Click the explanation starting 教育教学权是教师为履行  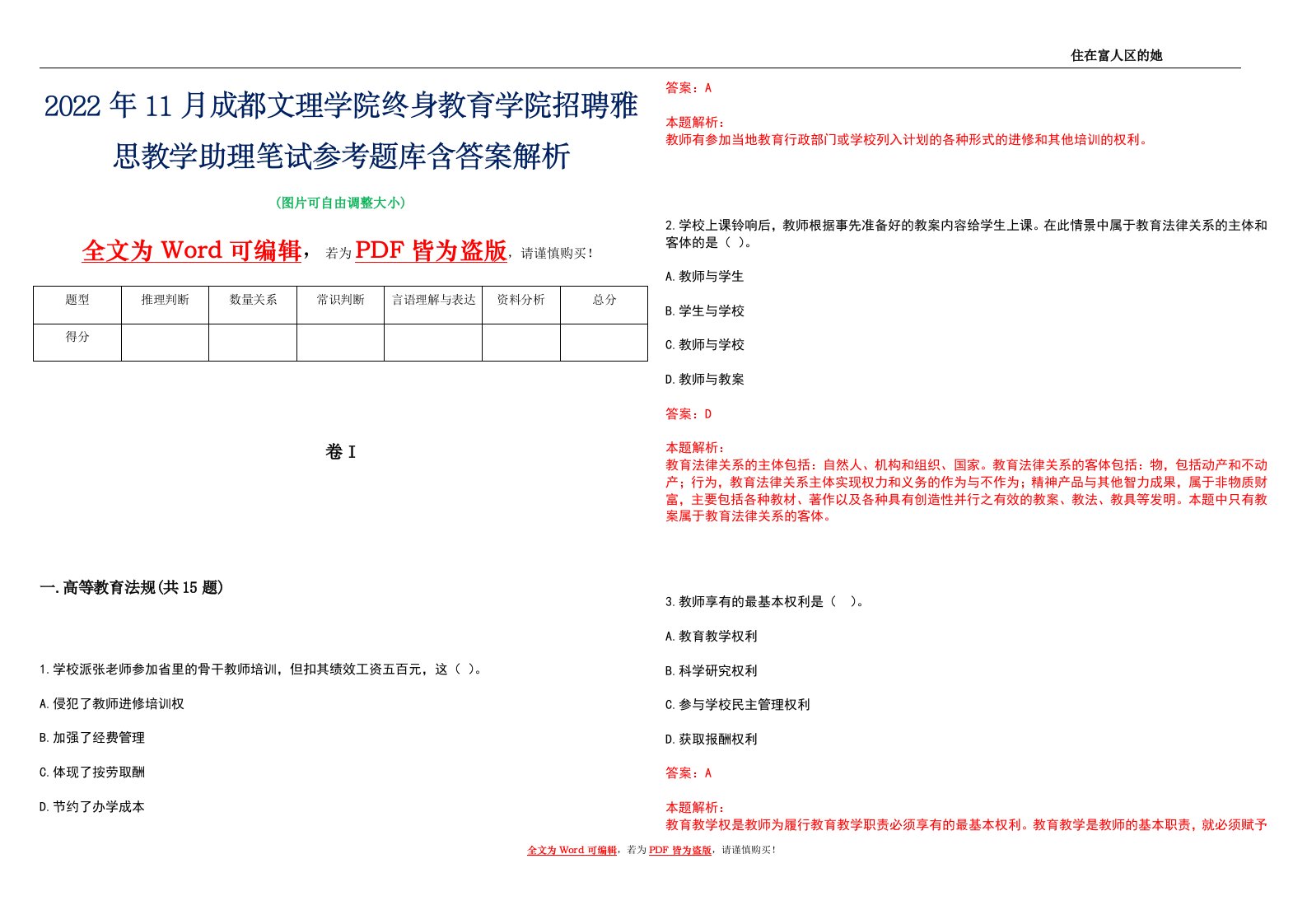coord(966,824)
